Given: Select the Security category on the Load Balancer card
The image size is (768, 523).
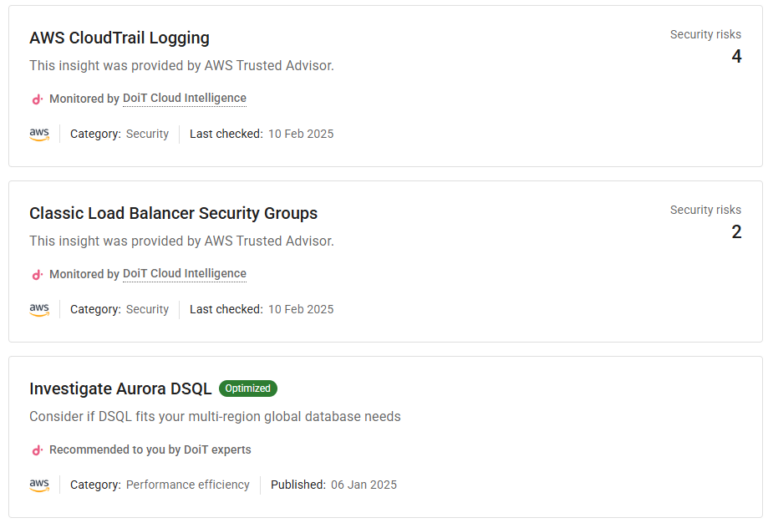Looking at the screenshot, I should tap(147, 310).
